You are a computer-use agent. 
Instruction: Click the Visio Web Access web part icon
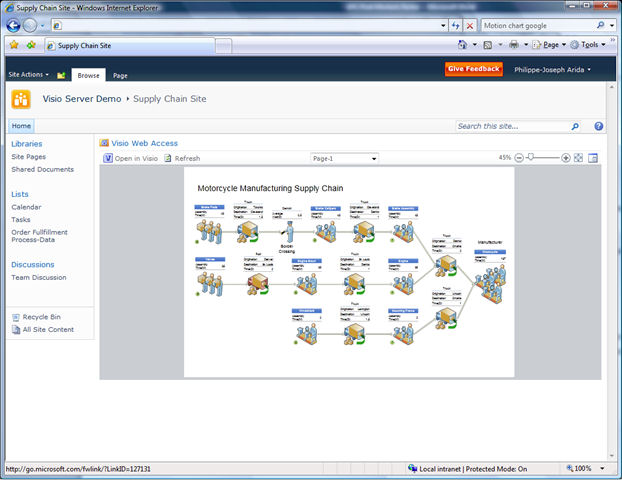(x=104, y=143)
